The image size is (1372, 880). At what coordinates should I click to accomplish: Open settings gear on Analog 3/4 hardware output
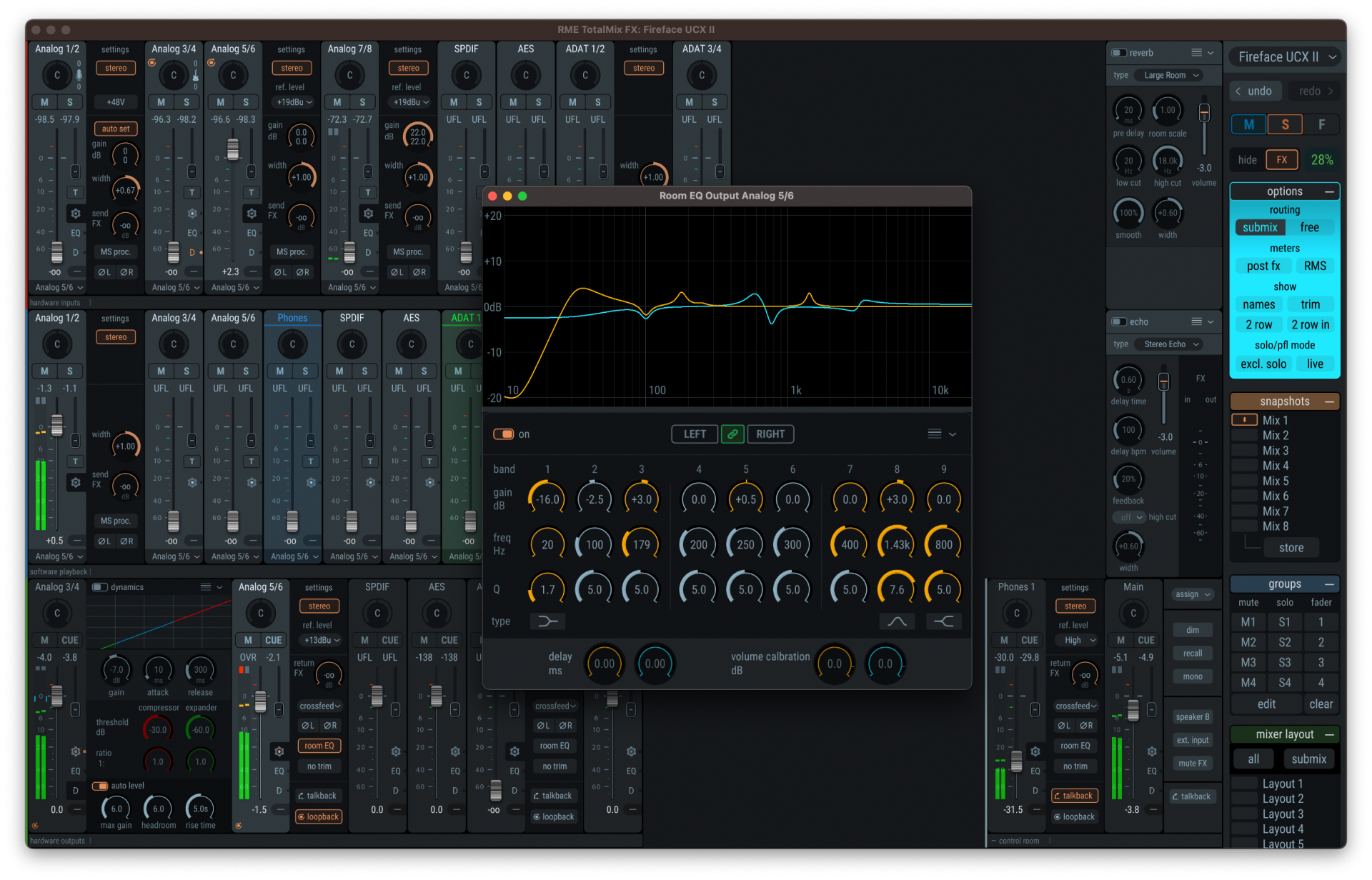tap(76, 751)
